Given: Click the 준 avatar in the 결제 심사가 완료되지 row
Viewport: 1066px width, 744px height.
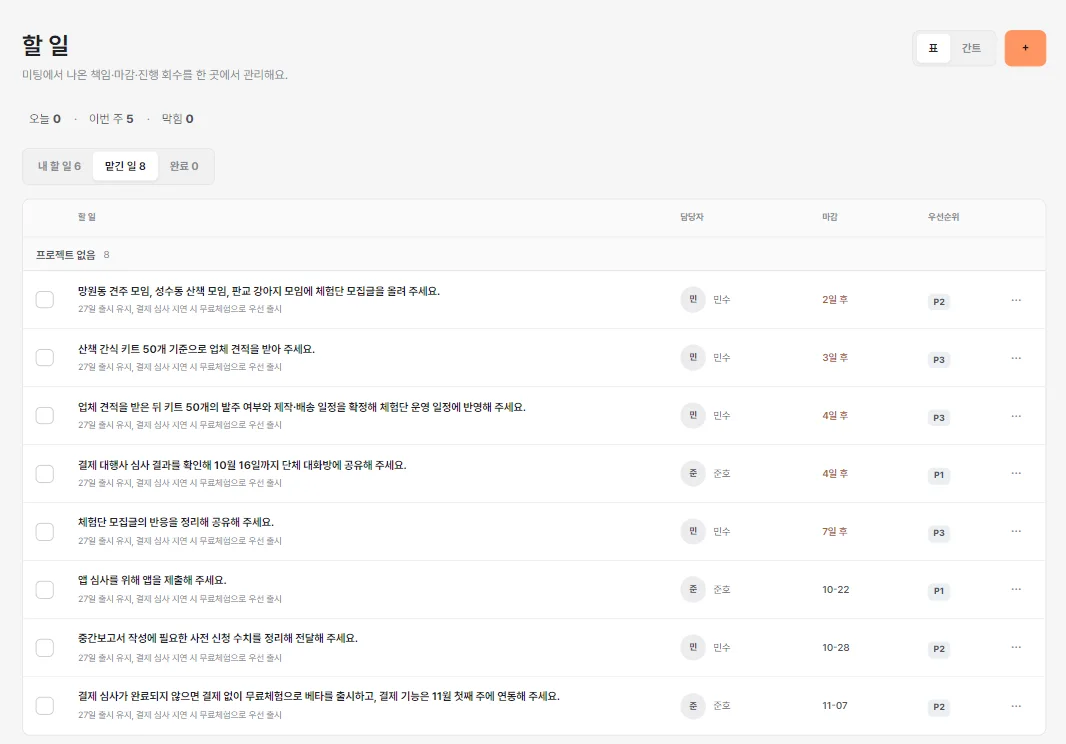Looking at the screenshot, I should [693, 706].
